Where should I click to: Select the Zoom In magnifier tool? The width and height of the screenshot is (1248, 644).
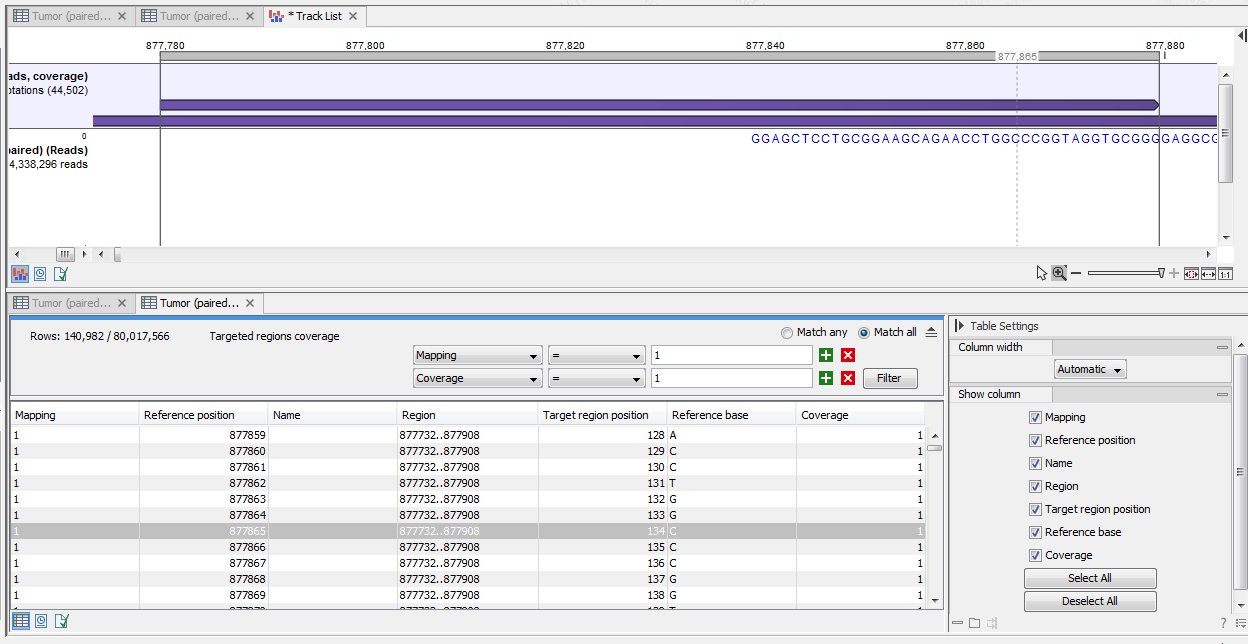pos(1058,273)
